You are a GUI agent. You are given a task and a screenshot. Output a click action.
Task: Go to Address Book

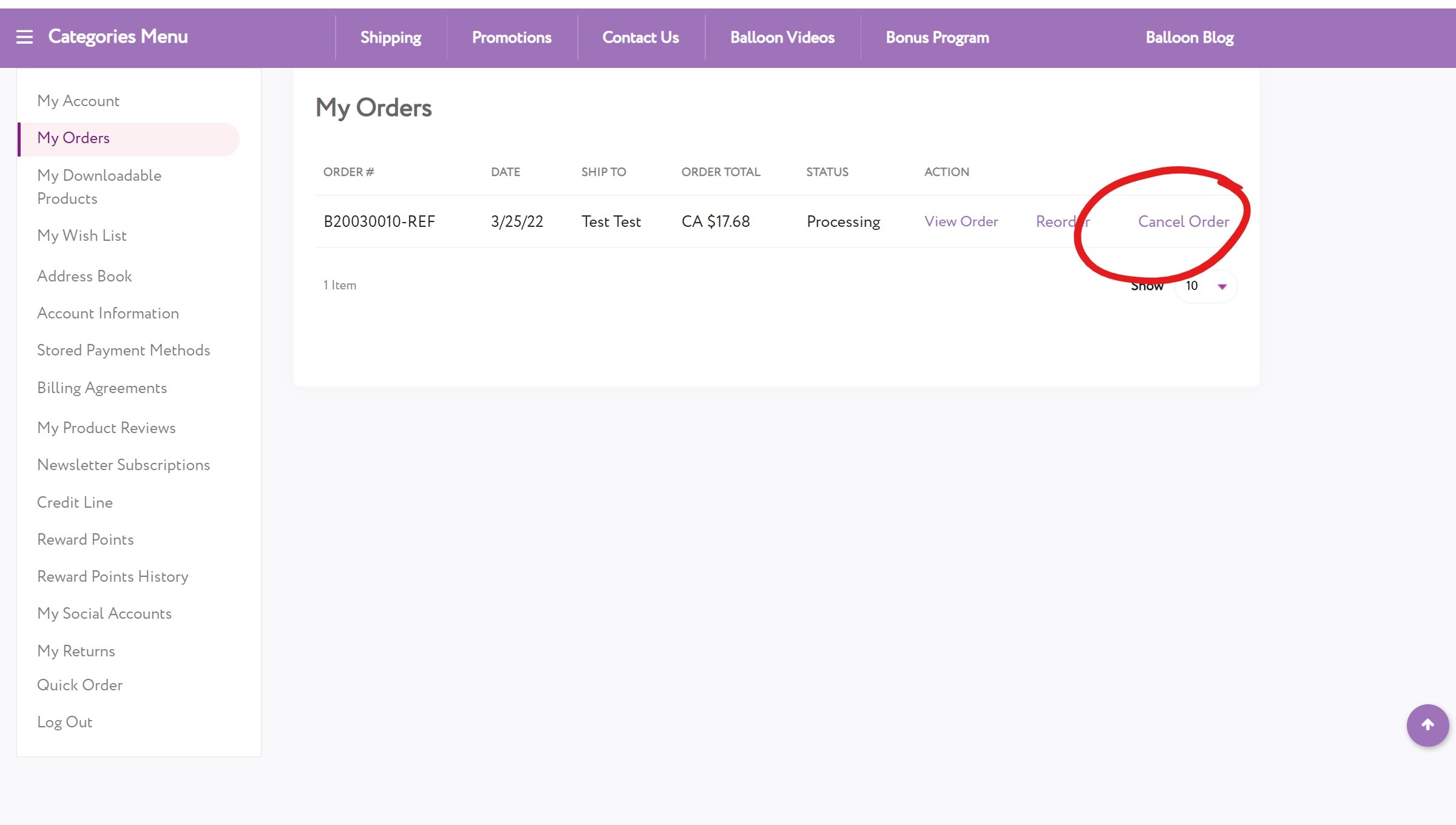pyautogui.click(x=84, y=276)
